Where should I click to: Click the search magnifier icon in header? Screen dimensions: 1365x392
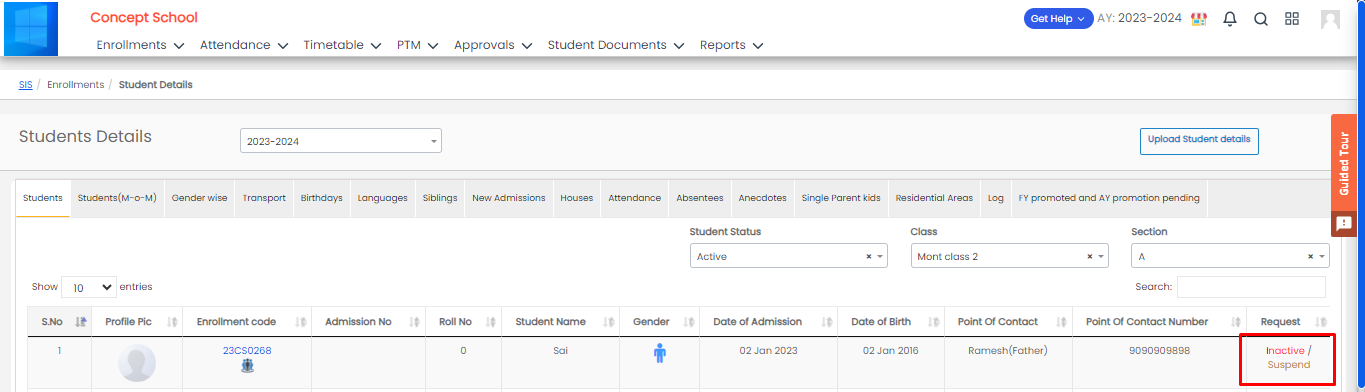(1261, 19)
